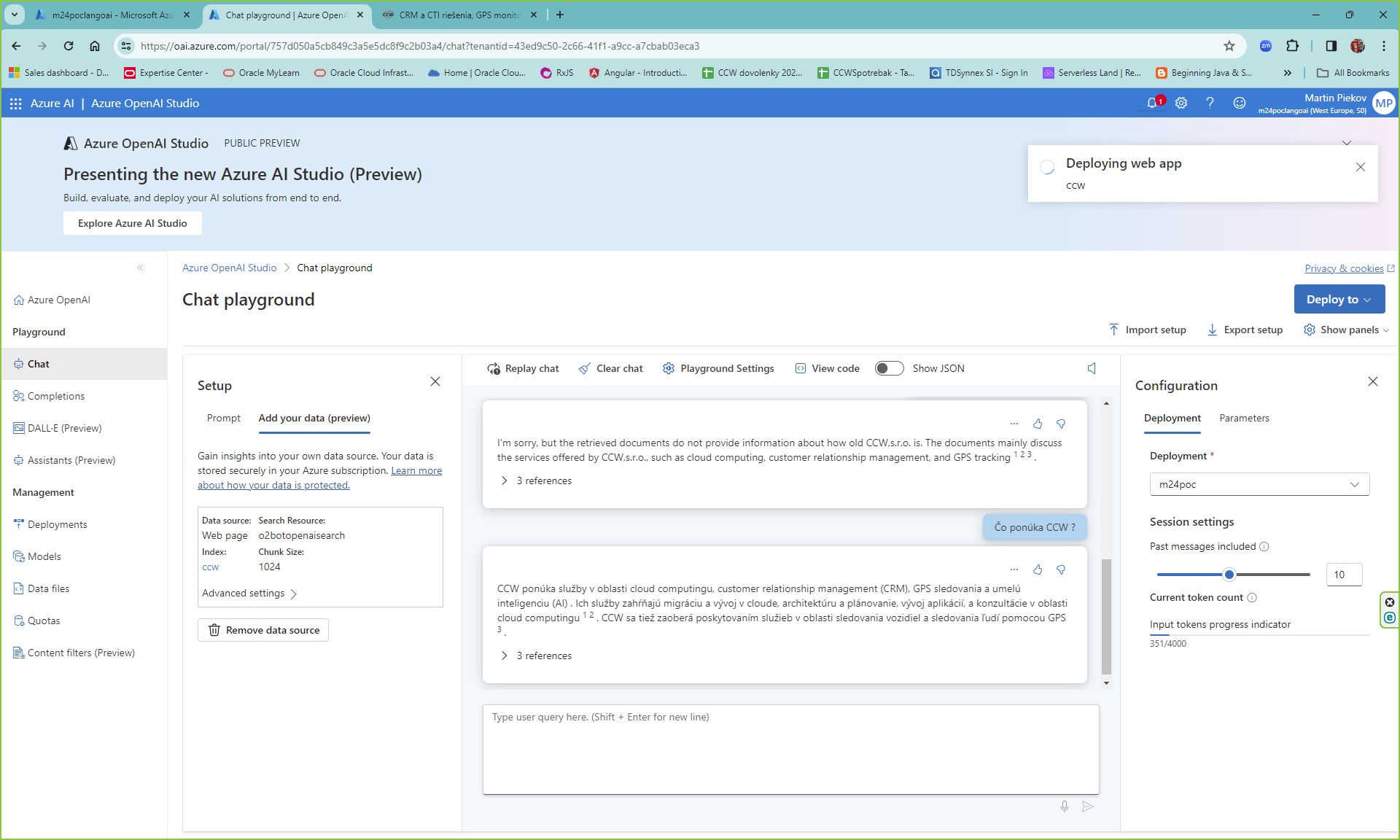Switch to the Prompt tab in Setup
The width and height of the screenshot is (1400, 840).
click(223, 418)
